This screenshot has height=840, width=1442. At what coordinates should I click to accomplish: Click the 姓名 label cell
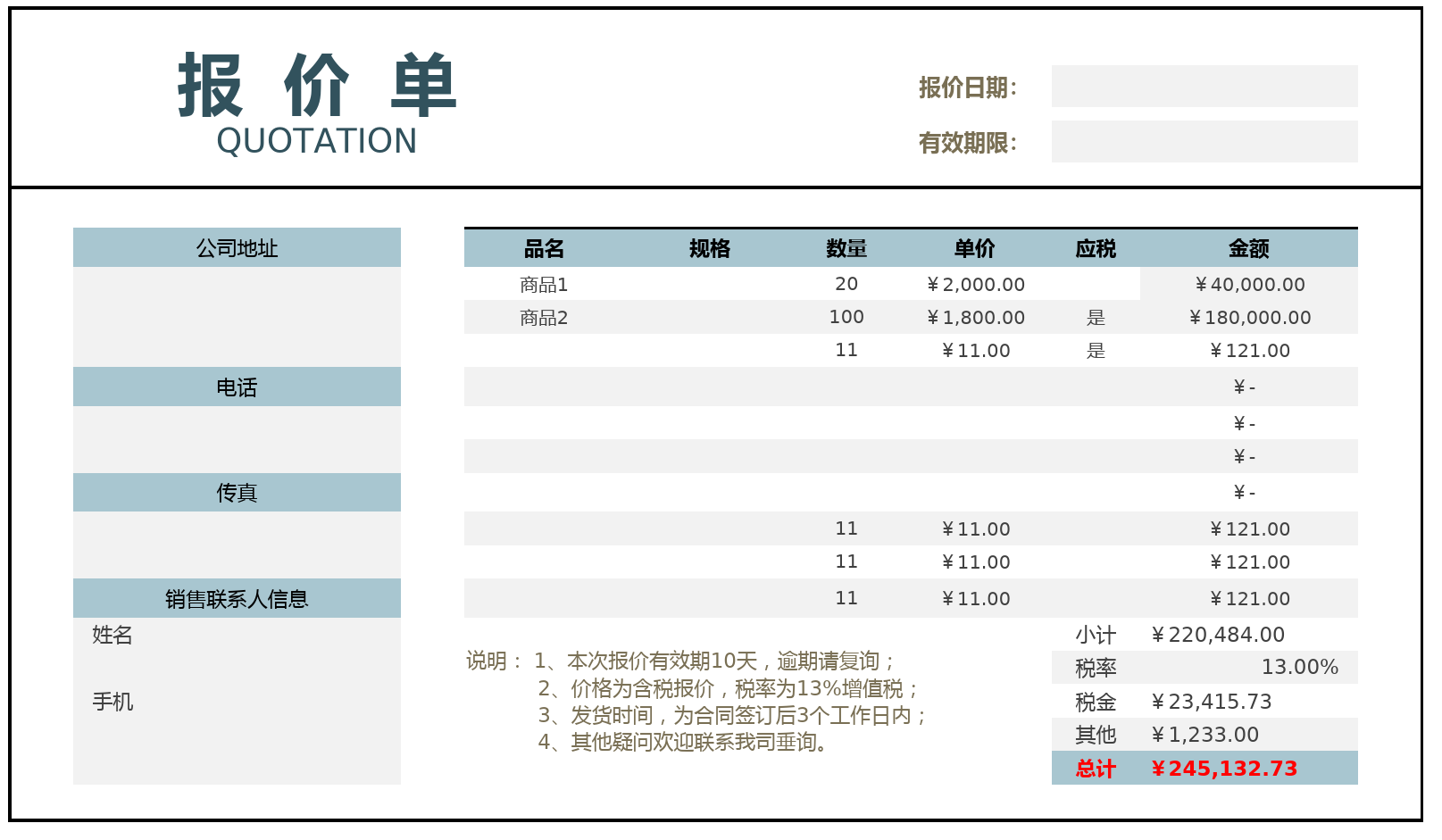point(113,635)
